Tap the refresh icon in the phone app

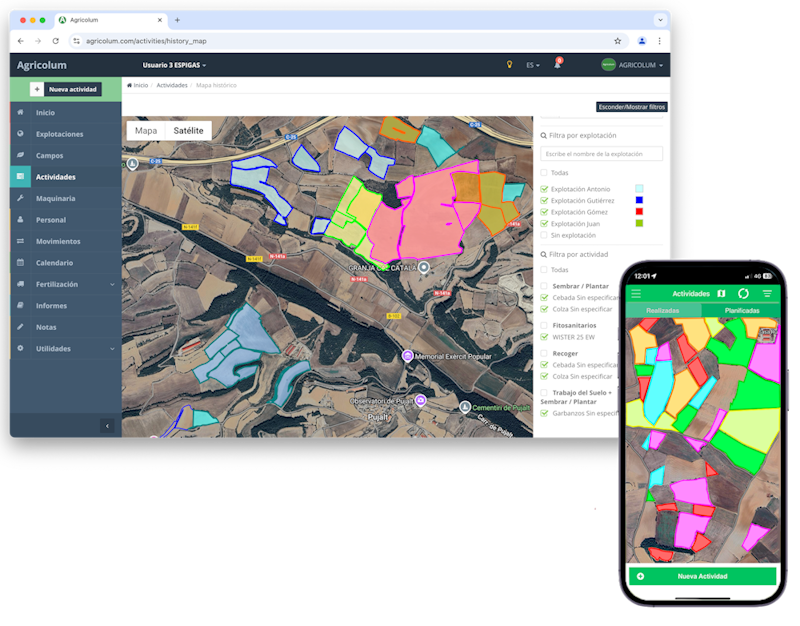(743, 293)
